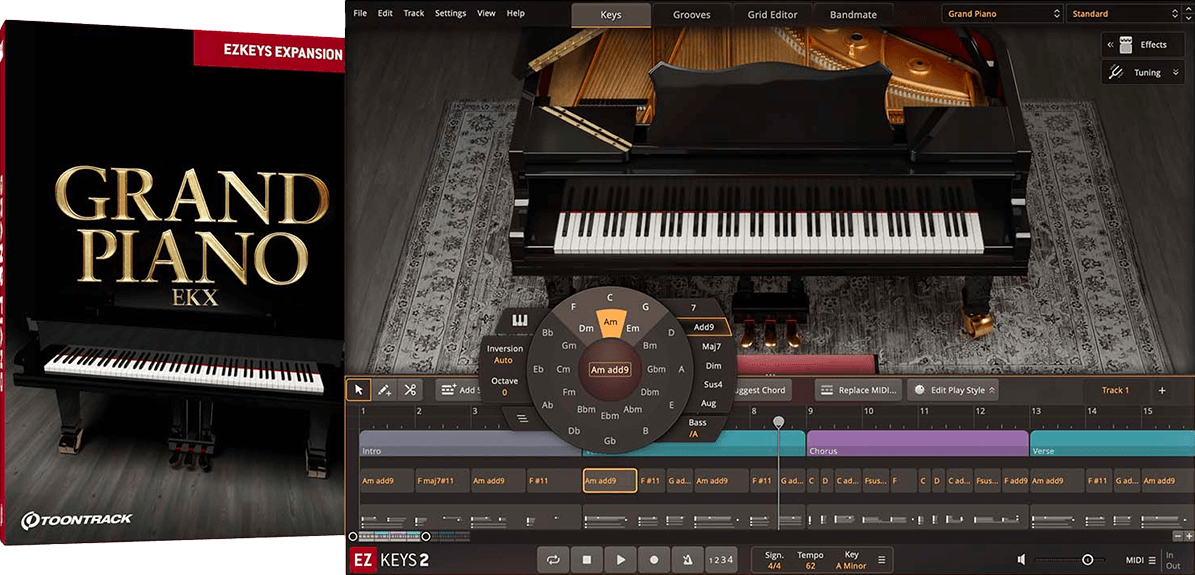Select the F add9 chord block

pyautogui.click(x=1016, y=481)
